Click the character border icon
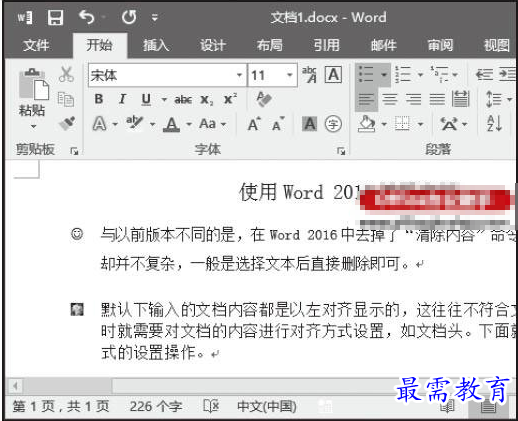Screen dimensions: 518x421 [x=333, y=75]
